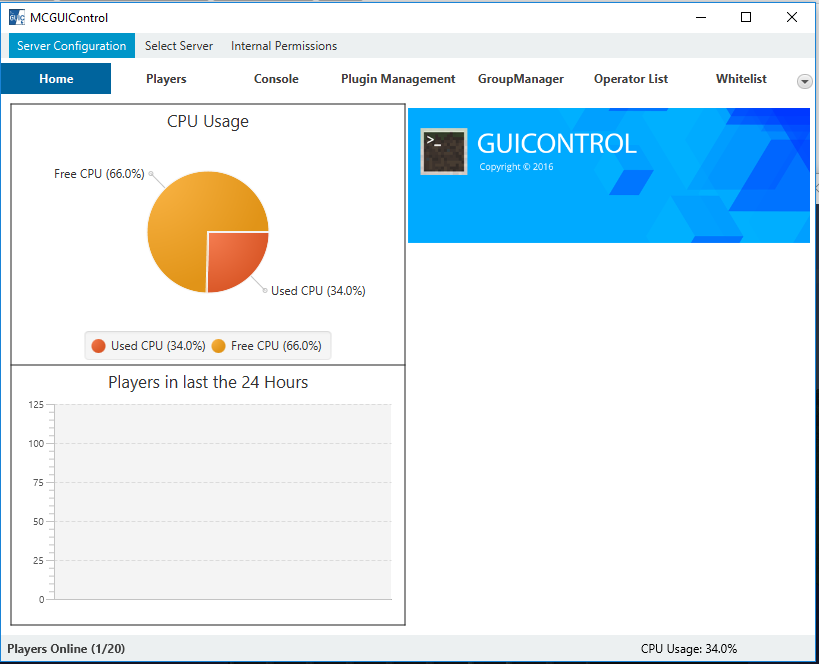Image resolution: width=819 pixels, height=664 pixels.
Task: Switch to the Home tab
Action: (56, 79)
